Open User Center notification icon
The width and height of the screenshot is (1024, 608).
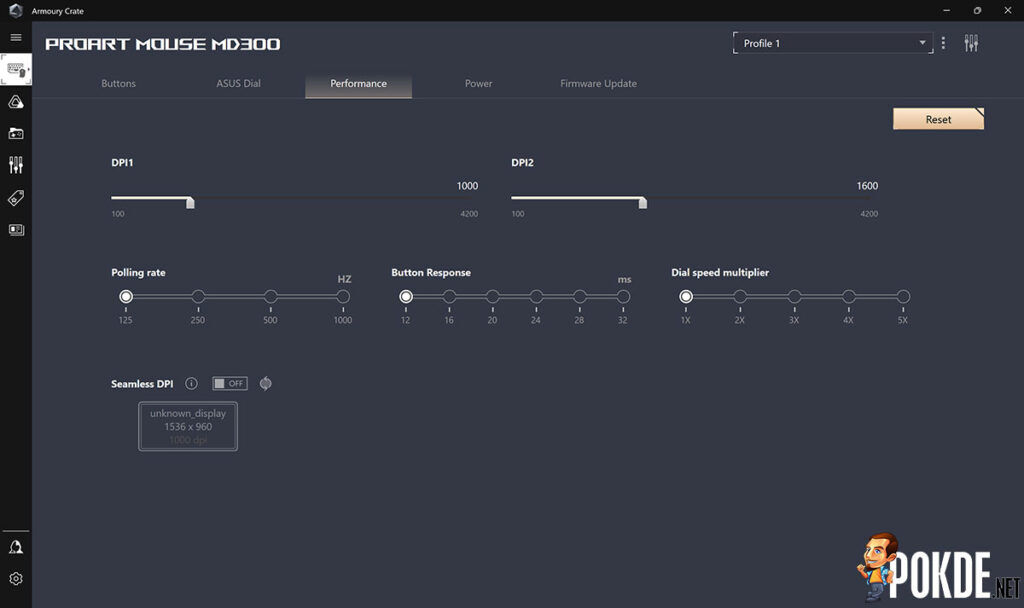pyautogui.click(x=16, y=547)
